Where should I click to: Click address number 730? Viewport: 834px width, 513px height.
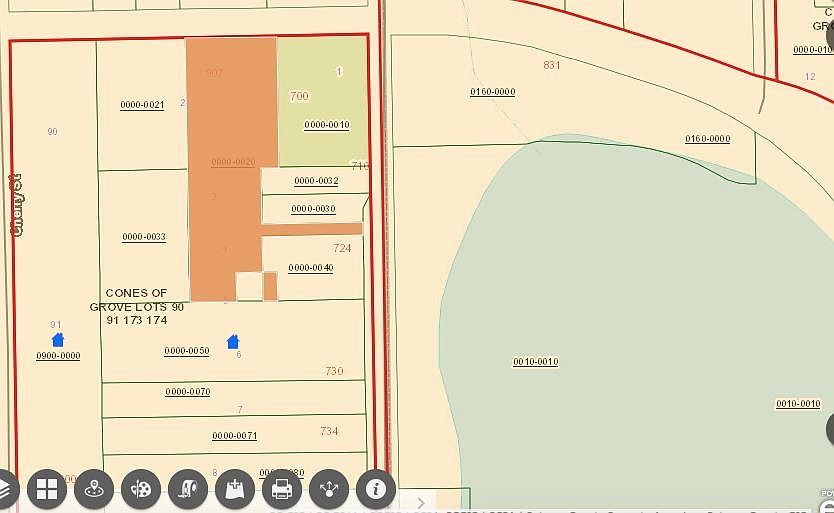[x=334, y=371]
